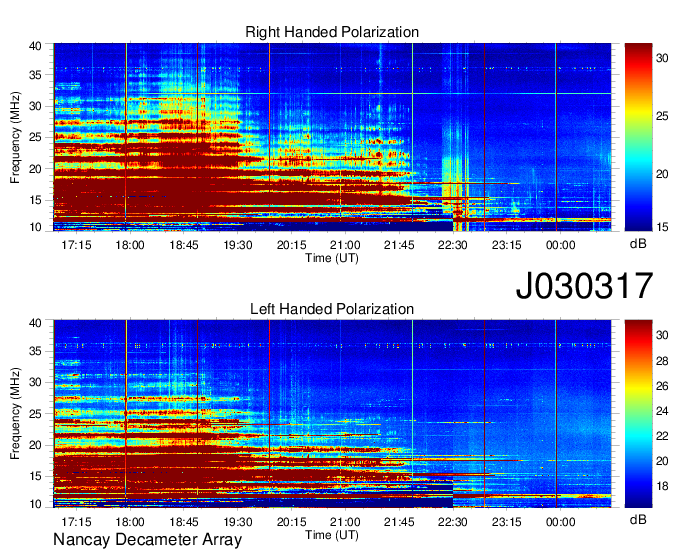Click the dB unit label of left-handed color bar

coord(638,519)
